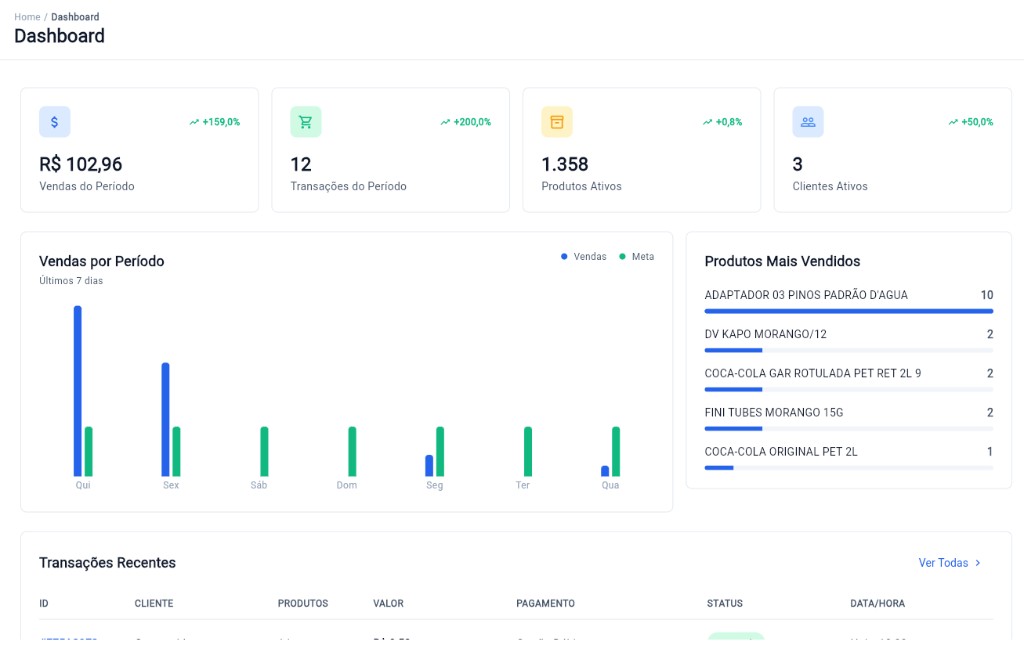Click the ID column header
This screenshot has width=1024, height=656.
tap(44, 603)
